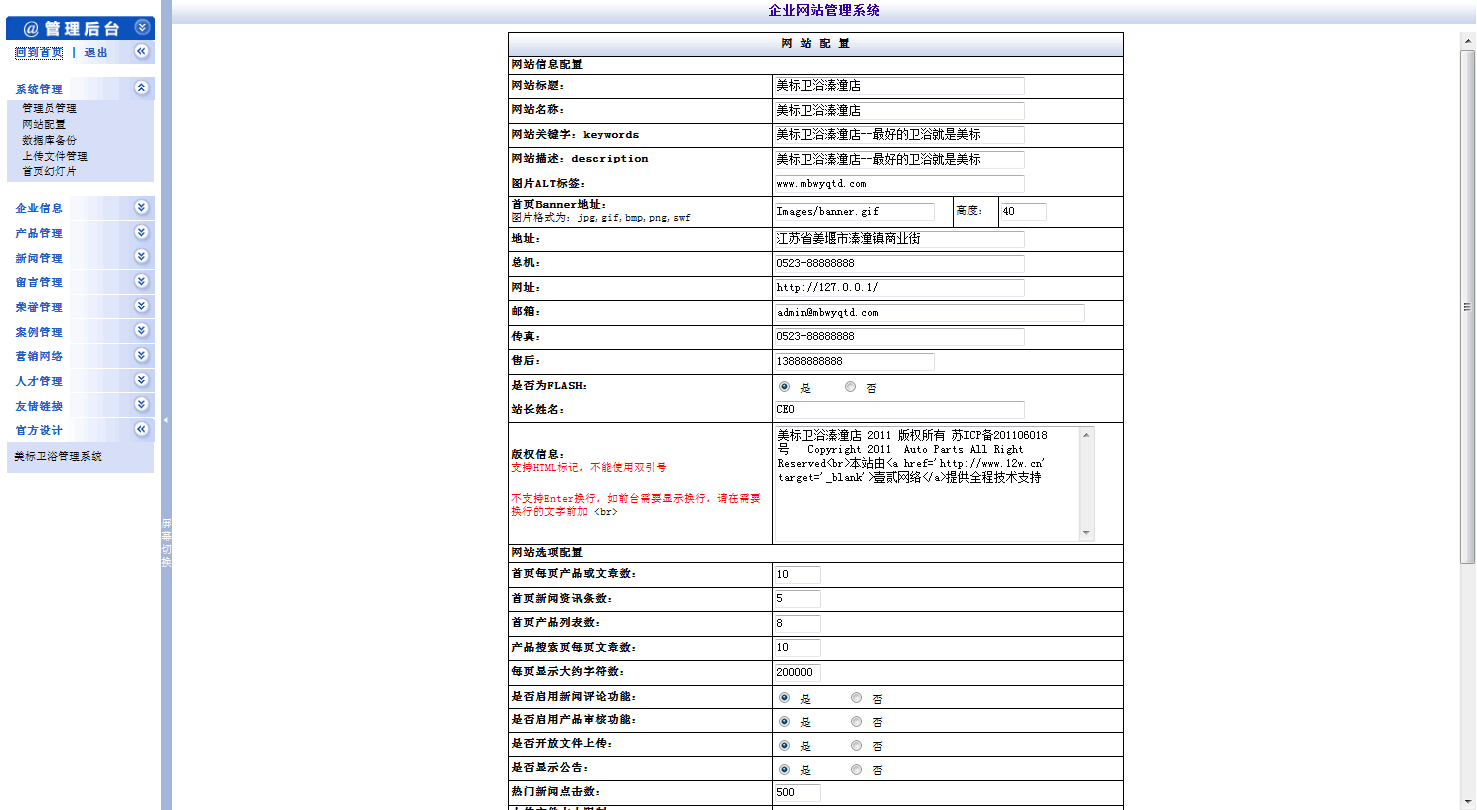Click the arrow icon on 管理后台 header
Viewport: 1477px width, 810px height.
(142, 28)
